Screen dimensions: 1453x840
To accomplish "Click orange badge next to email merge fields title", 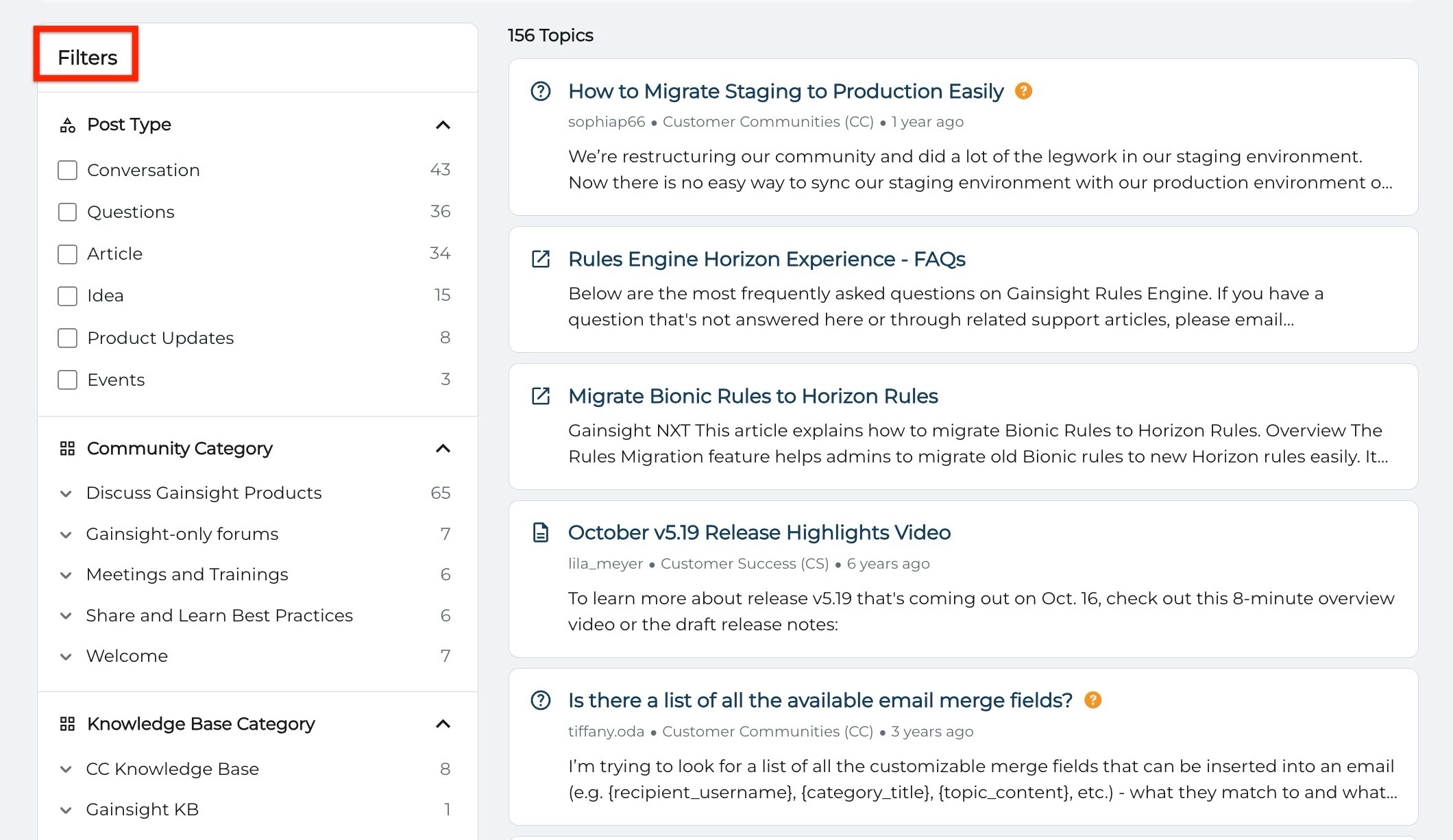I will pyautogui.click(x=1092, y=700).
